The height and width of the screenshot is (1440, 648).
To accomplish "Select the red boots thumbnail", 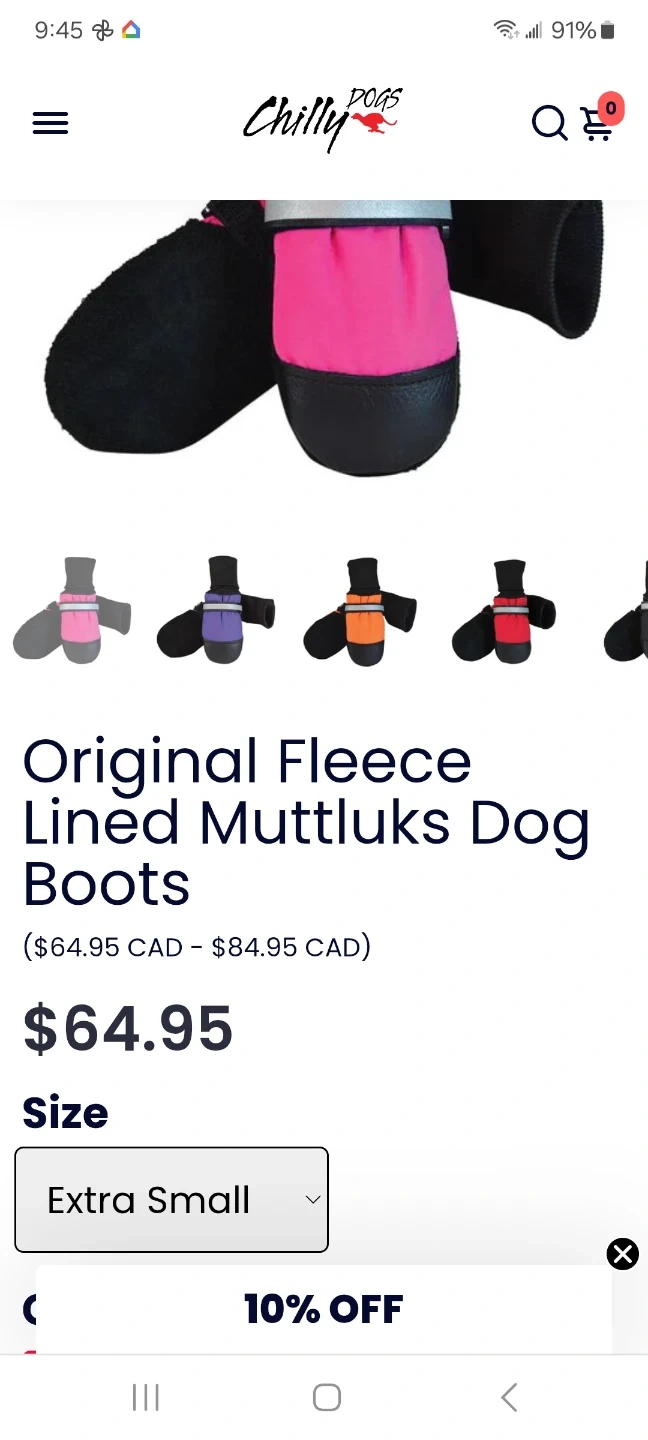I will (x=504, y=610).
